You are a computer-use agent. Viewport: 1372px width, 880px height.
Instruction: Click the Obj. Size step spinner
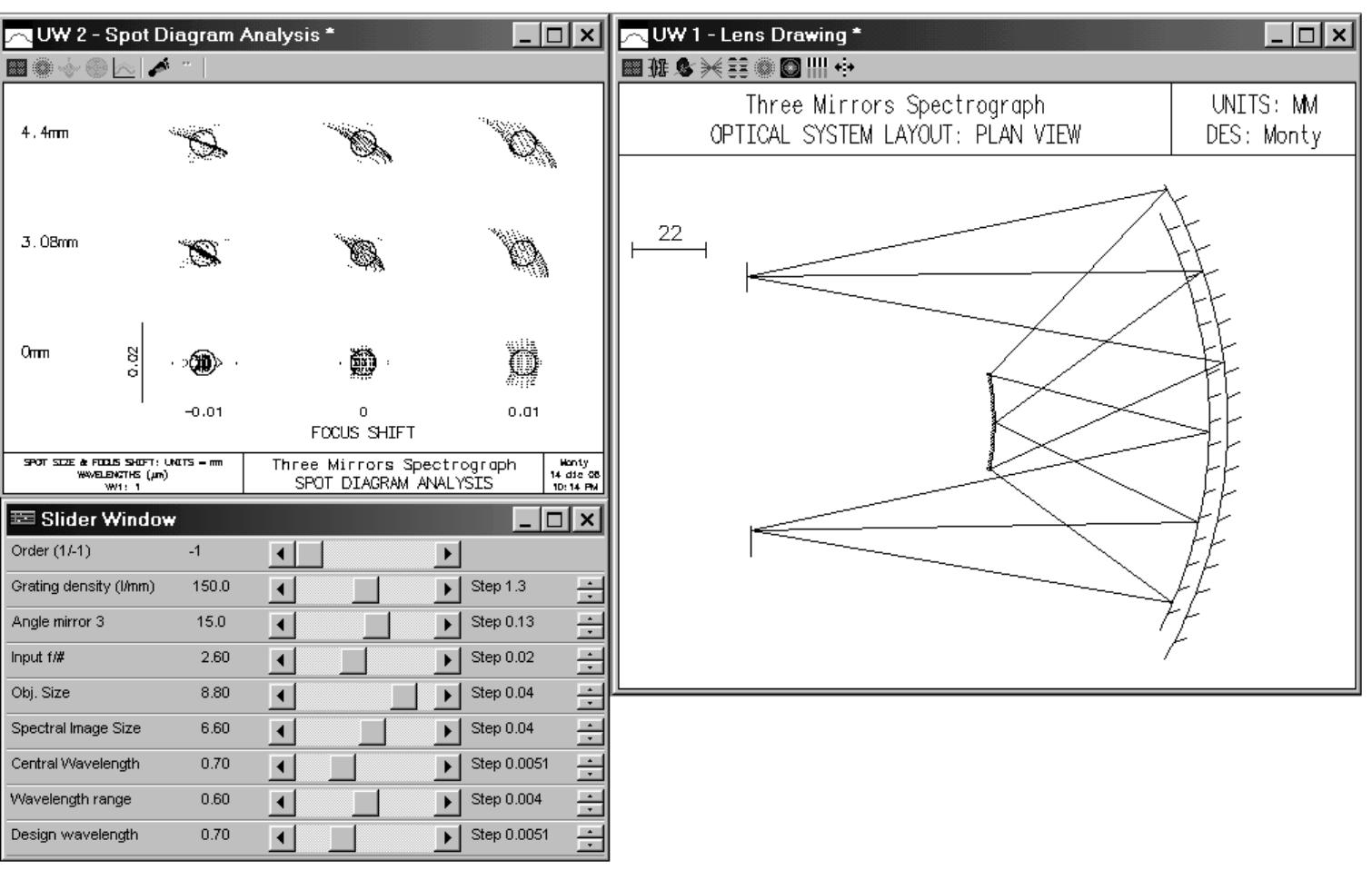pos(590,695)
